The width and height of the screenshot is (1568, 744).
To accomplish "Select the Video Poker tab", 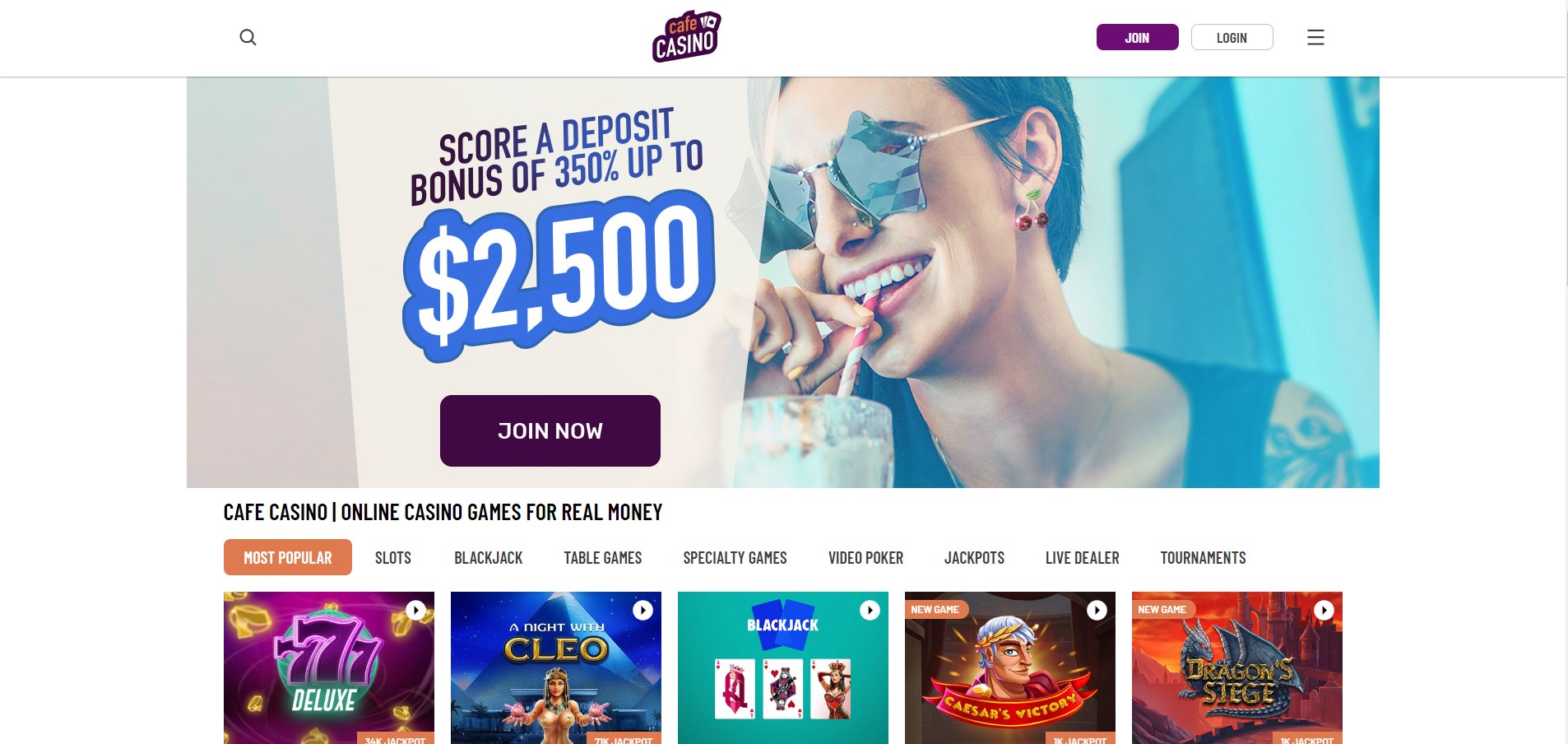I will click(x=866, y=557).
